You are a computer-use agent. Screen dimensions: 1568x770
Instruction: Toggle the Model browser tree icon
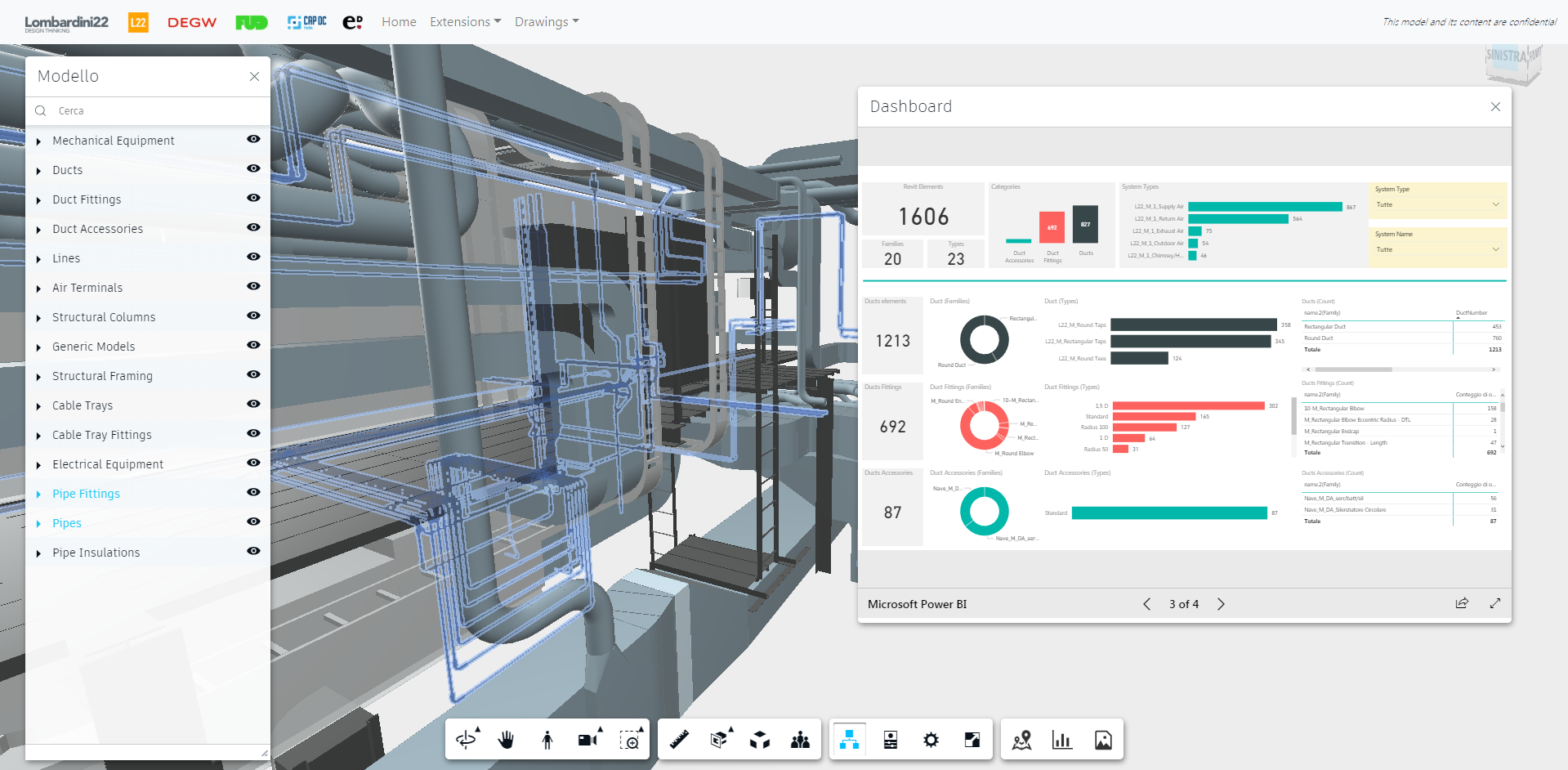[850, 740]
